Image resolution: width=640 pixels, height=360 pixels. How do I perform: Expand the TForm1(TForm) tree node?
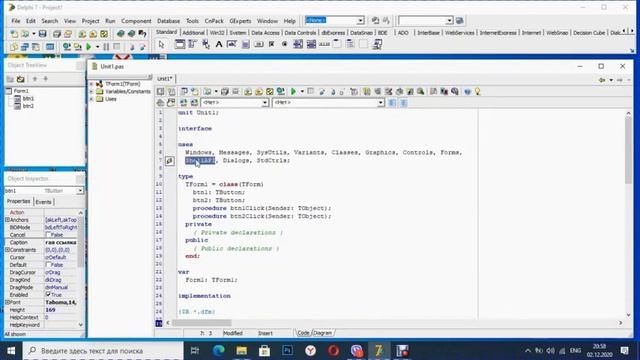coord(91,84)
